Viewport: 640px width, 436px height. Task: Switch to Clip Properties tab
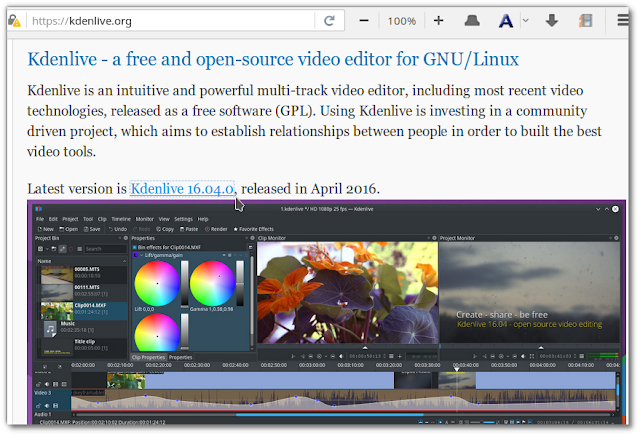click(148, 357)
